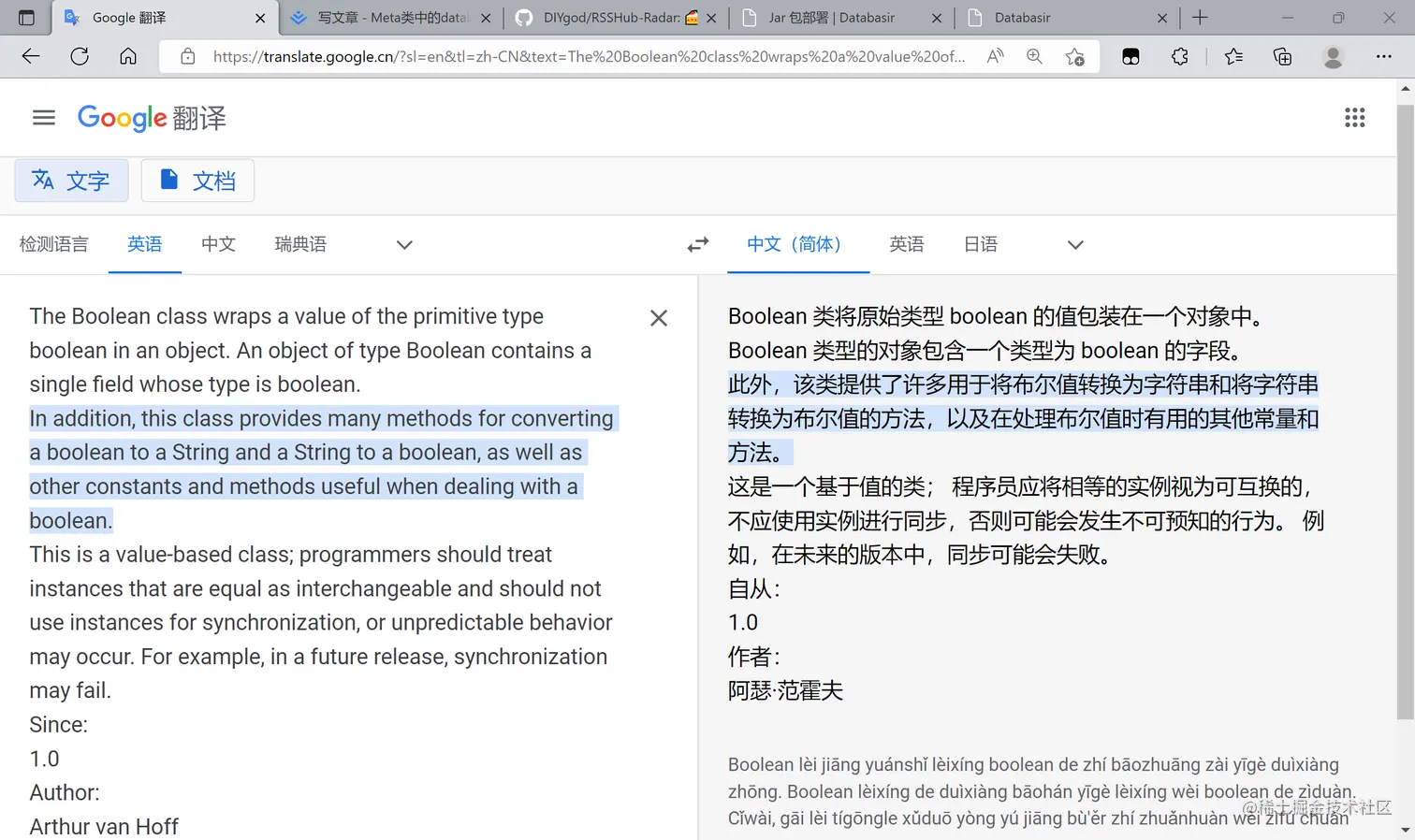Select the 文字 text translation mode
1415x840 pixels.
tap(71, 181)
